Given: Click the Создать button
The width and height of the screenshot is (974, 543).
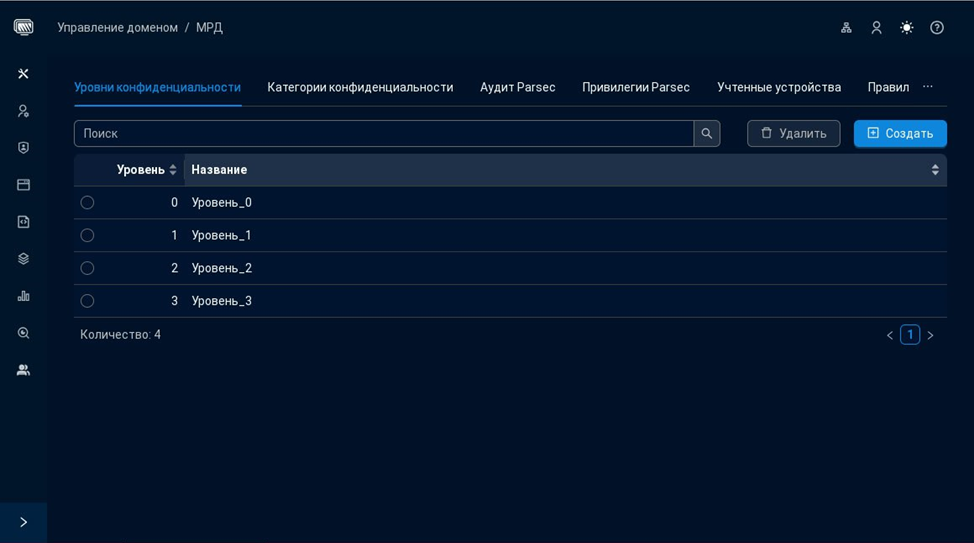Looking at the screenshot, I should click(900, 133).
